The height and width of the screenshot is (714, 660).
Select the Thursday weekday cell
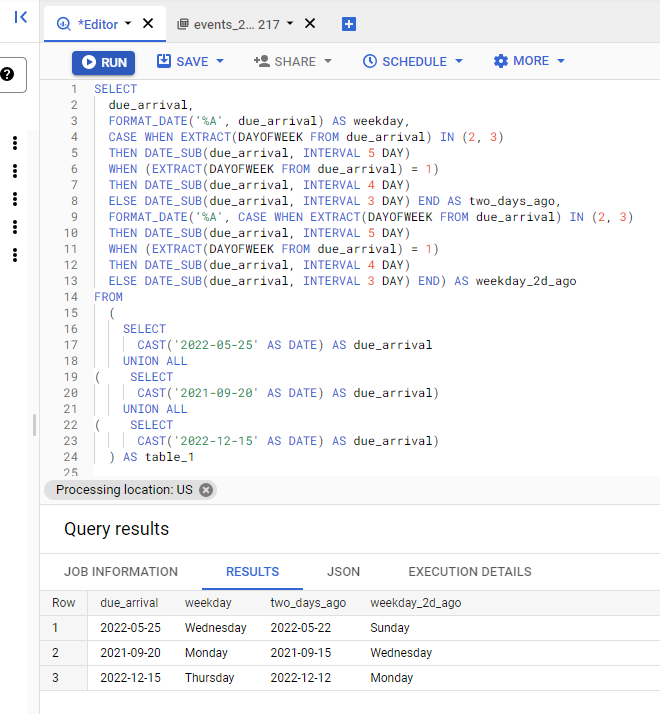point(209,678)
